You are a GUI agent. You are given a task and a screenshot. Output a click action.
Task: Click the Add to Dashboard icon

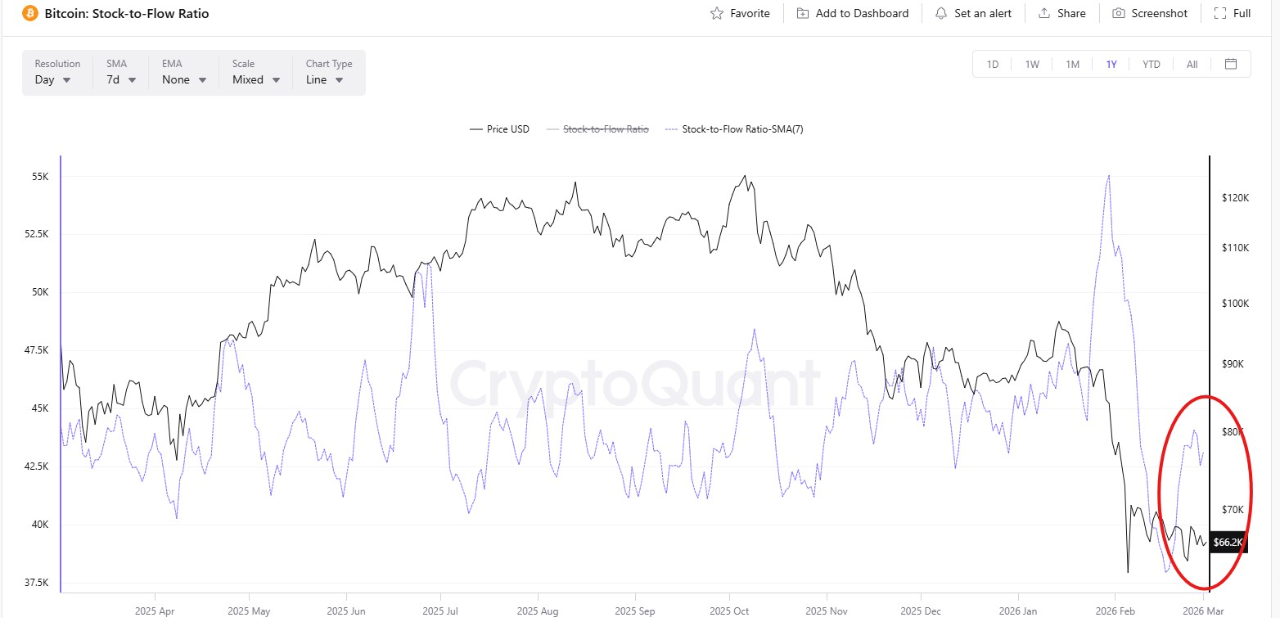[803, 14]
